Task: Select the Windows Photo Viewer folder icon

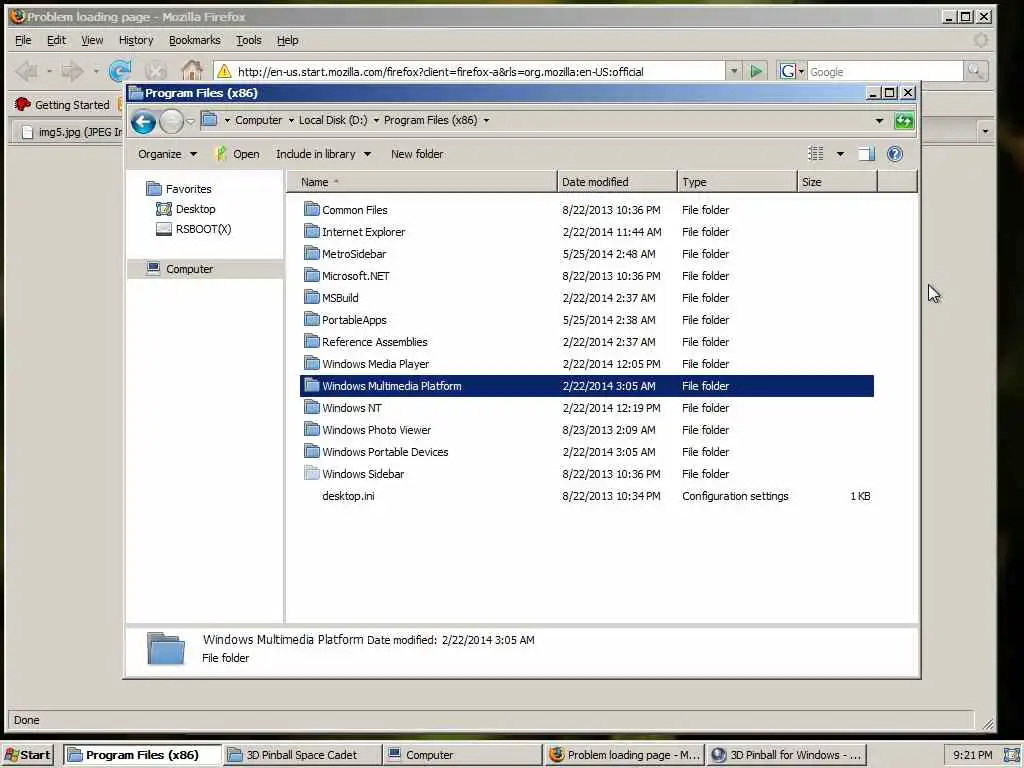Action: pos(312,429)
